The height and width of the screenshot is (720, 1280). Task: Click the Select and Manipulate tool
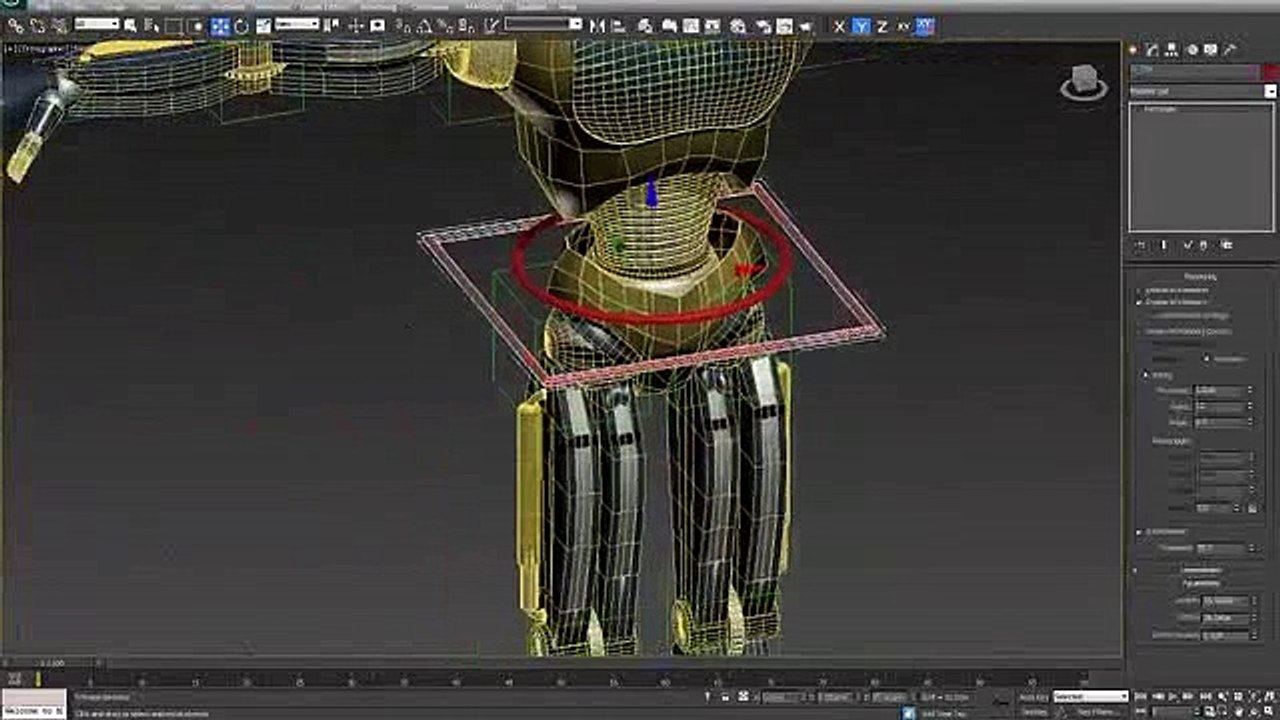(x=356, y=26)
